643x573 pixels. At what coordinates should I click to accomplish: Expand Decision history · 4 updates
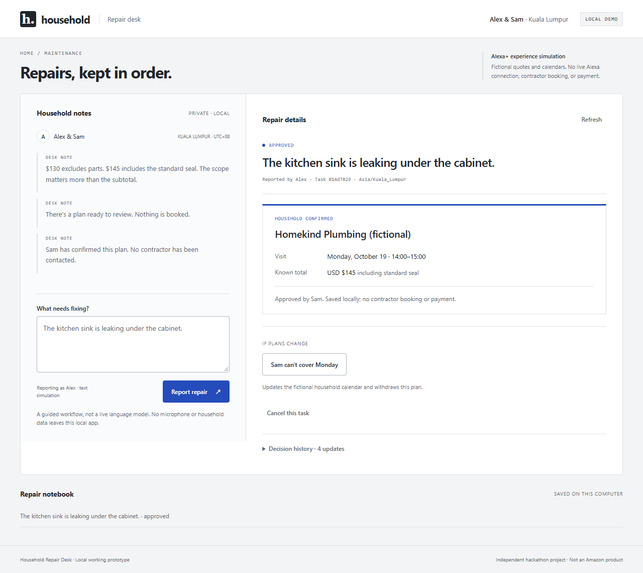[303, 449]
